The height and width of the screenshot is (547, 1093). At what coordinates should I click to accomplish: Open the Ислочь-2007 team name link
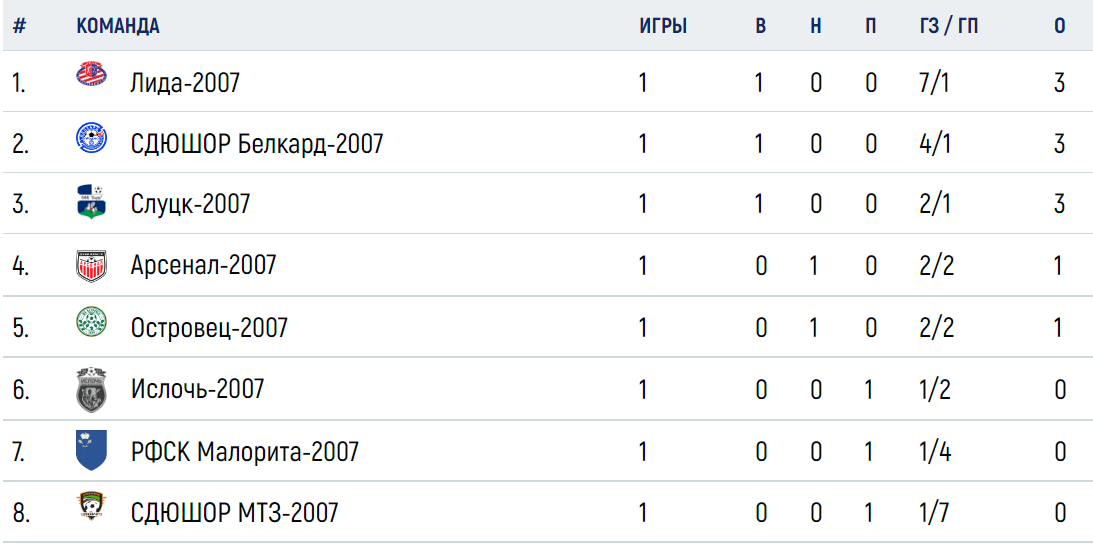coord(197,388)
